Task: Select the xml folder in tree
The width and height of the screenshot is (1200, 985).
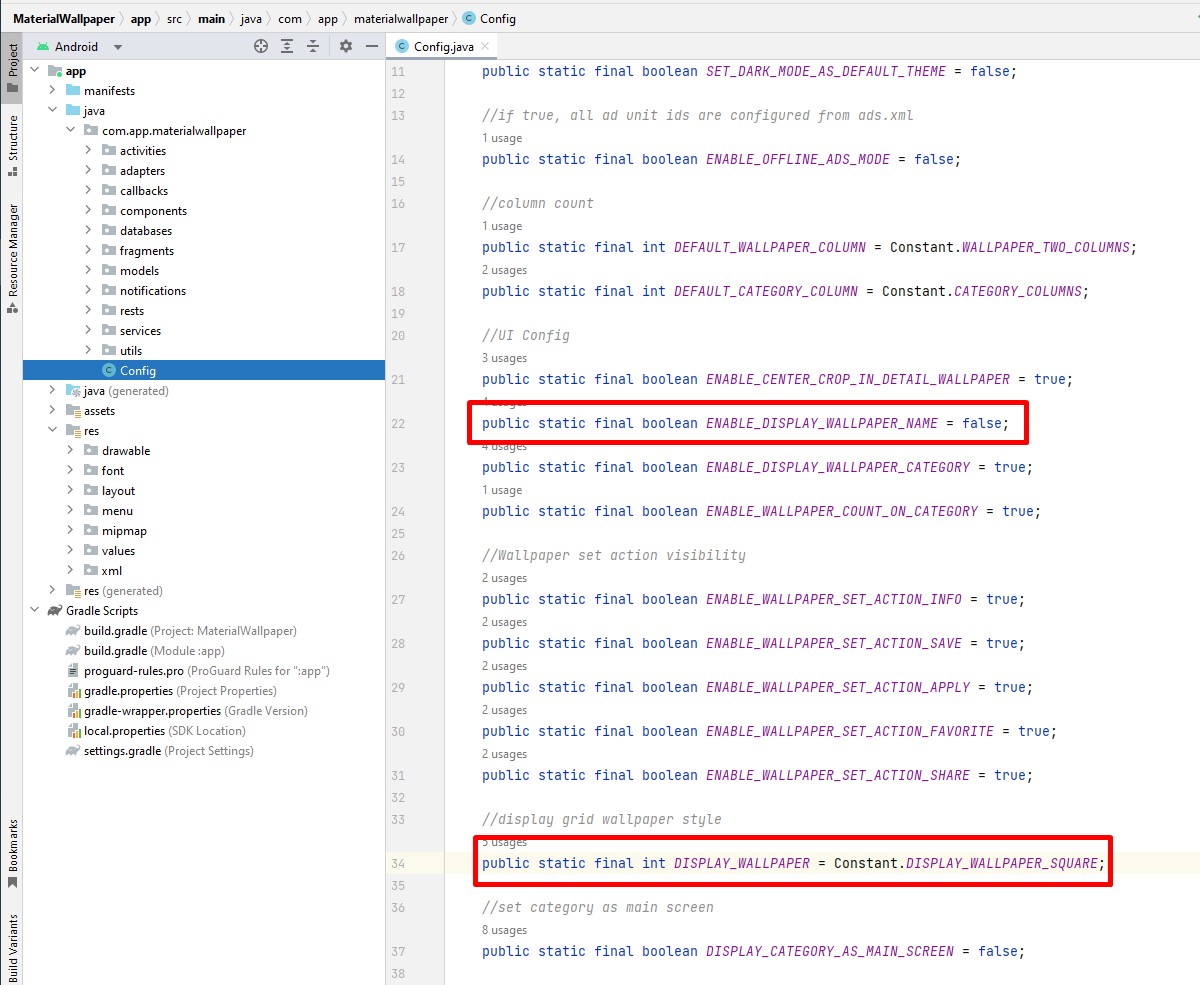Action: 112,571
